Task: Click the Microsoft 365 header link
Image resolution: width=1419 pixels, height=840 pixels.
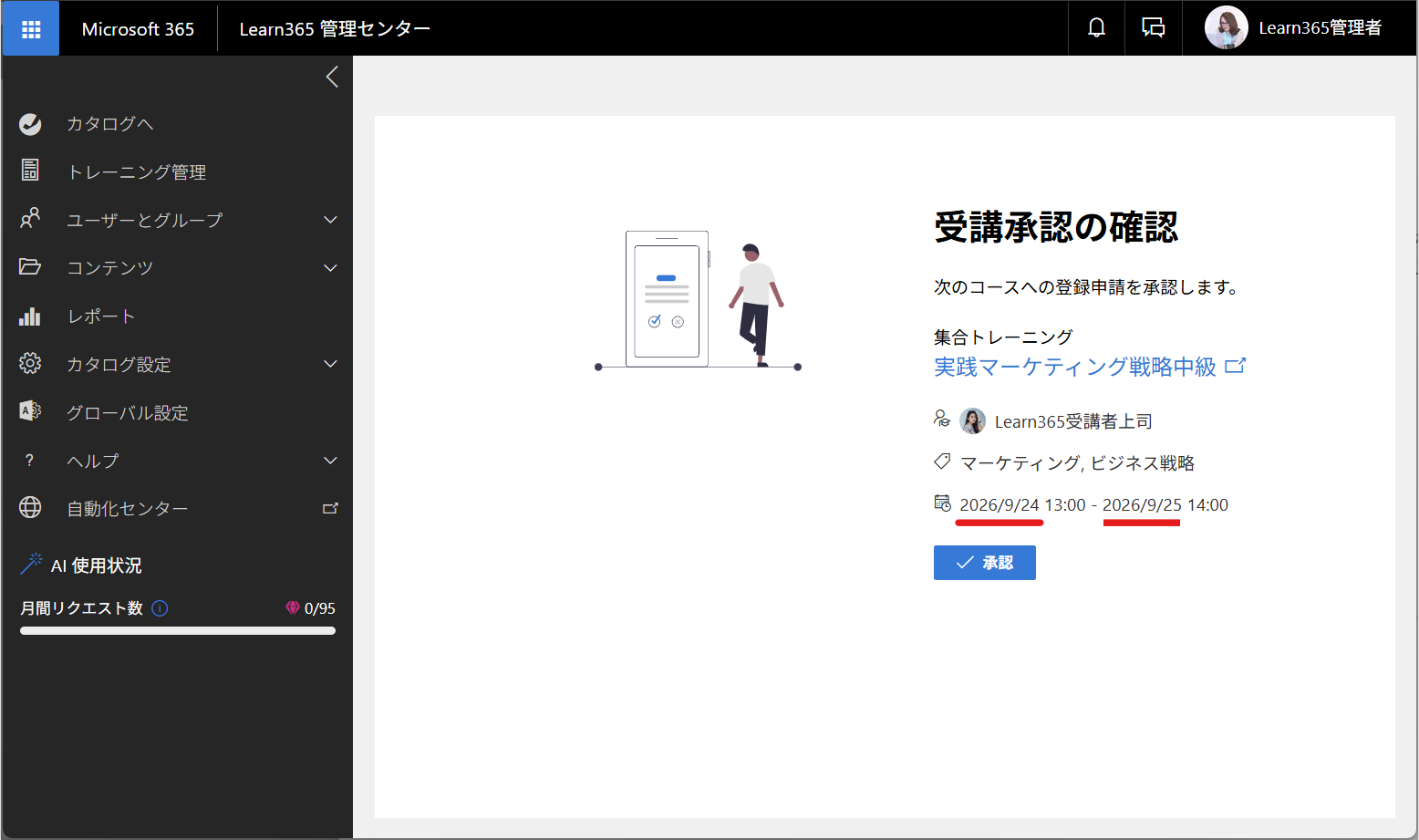Action: tap(138, 29)
